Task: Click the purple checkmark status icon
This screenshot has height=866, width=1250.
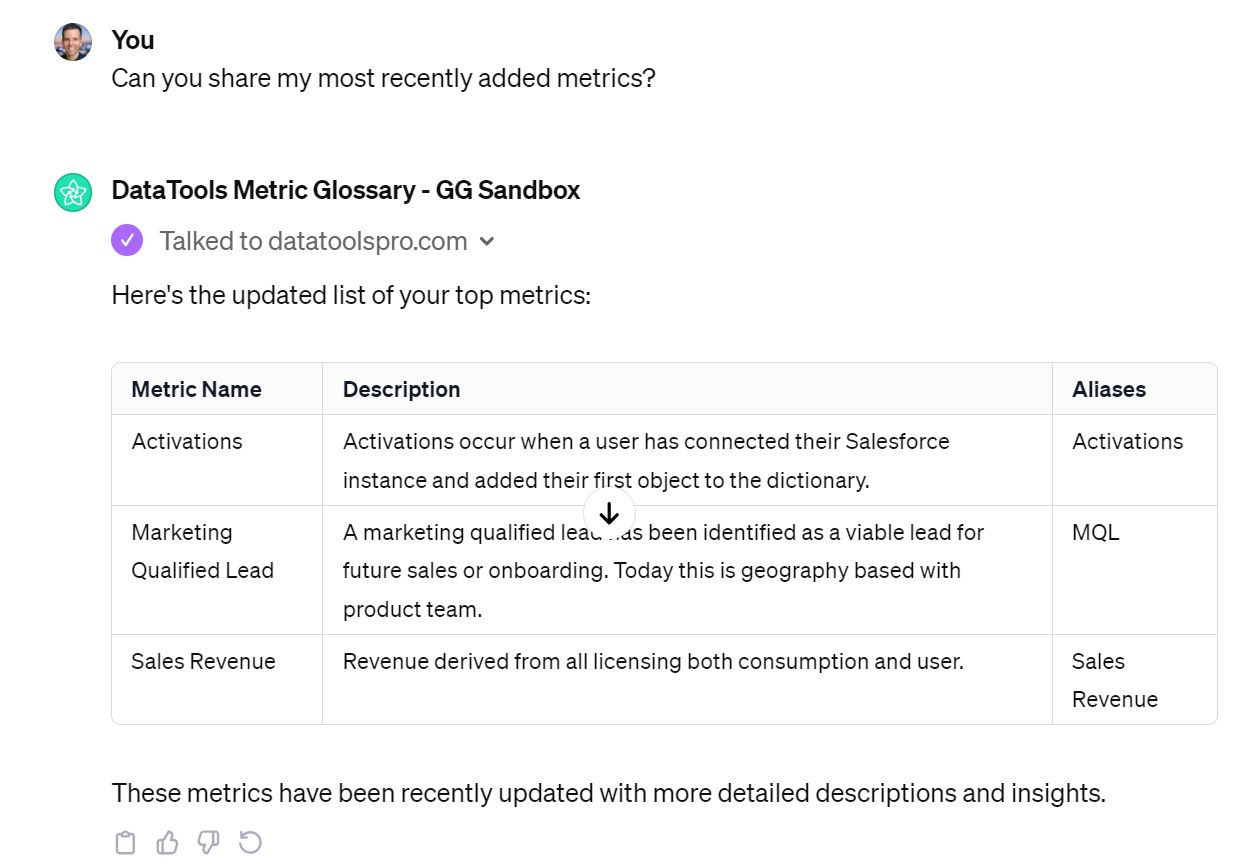Action: tap(127, 241)
